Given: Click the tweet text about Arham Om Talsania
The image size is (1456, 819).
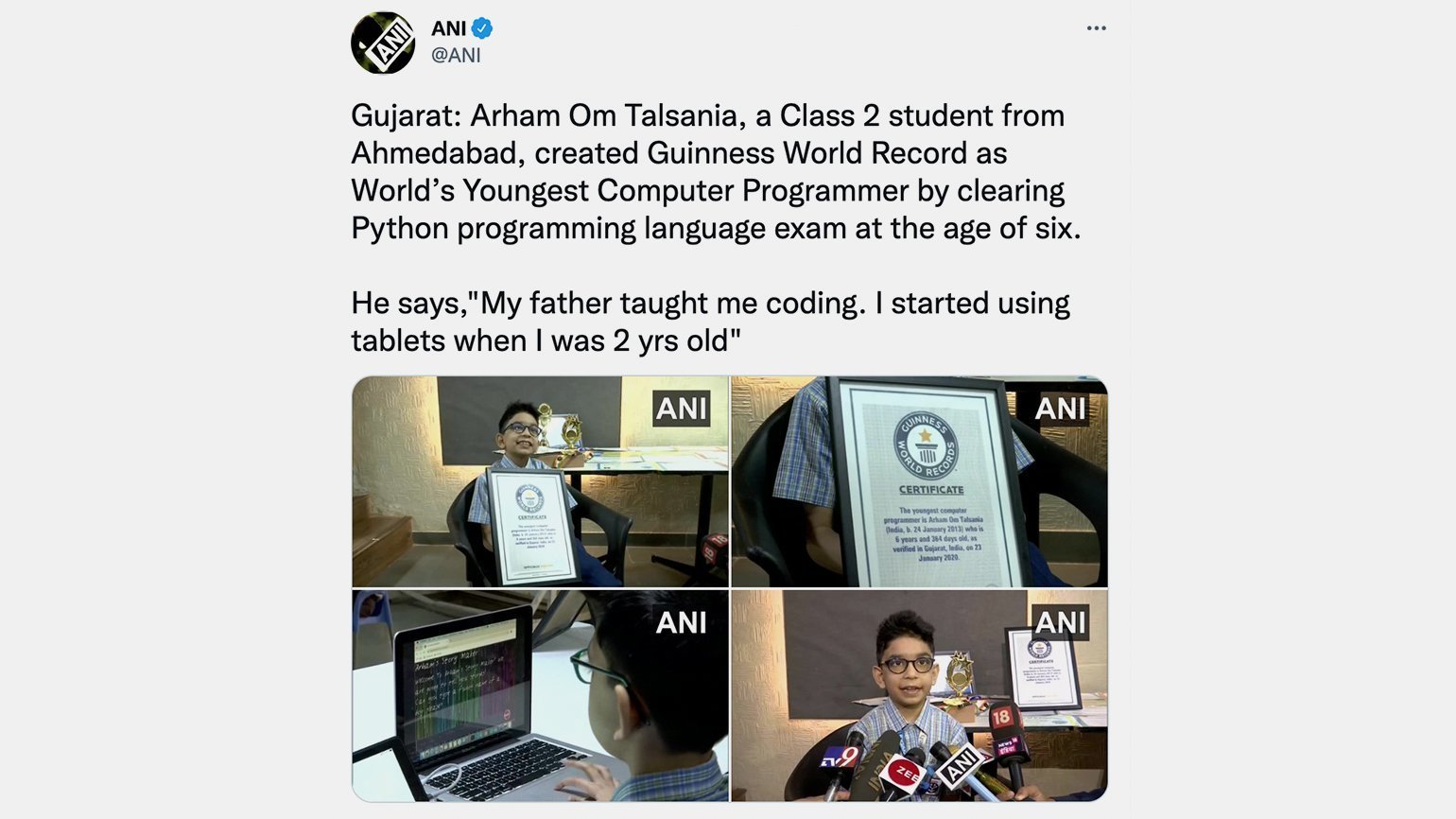Looking at the screenshot, I should (x=717, y=171).
